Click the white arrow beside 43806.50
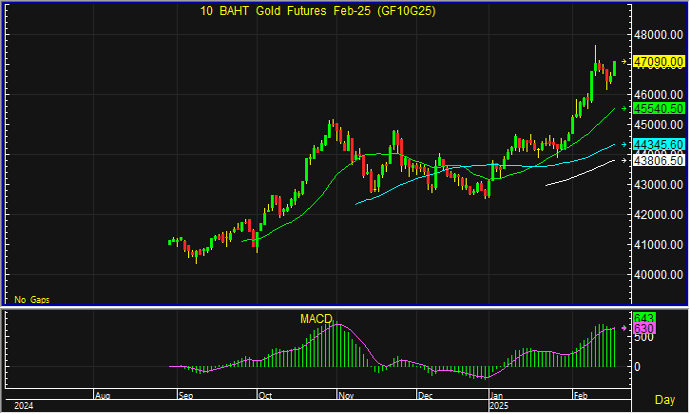690x414 pixels. pyautogui.click(x=624, y=160)
